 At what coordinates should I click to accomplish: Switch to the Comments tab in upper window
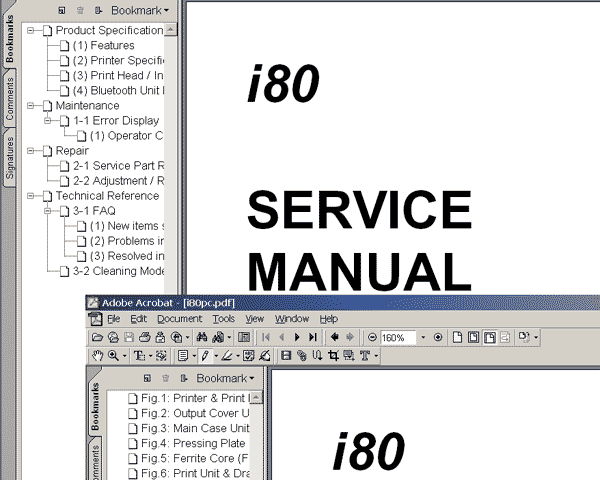click(x=9, y=99)
